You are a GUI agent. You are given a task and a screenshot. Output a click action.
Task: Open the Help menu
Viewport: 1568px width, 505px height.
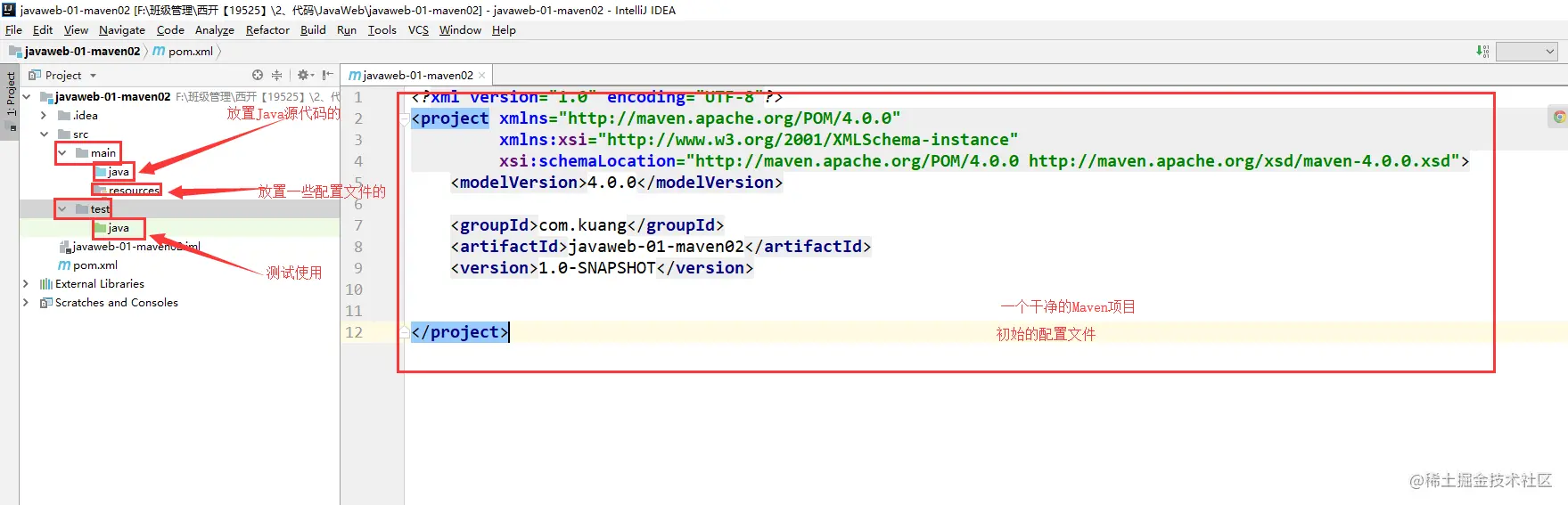coord(504,30)
